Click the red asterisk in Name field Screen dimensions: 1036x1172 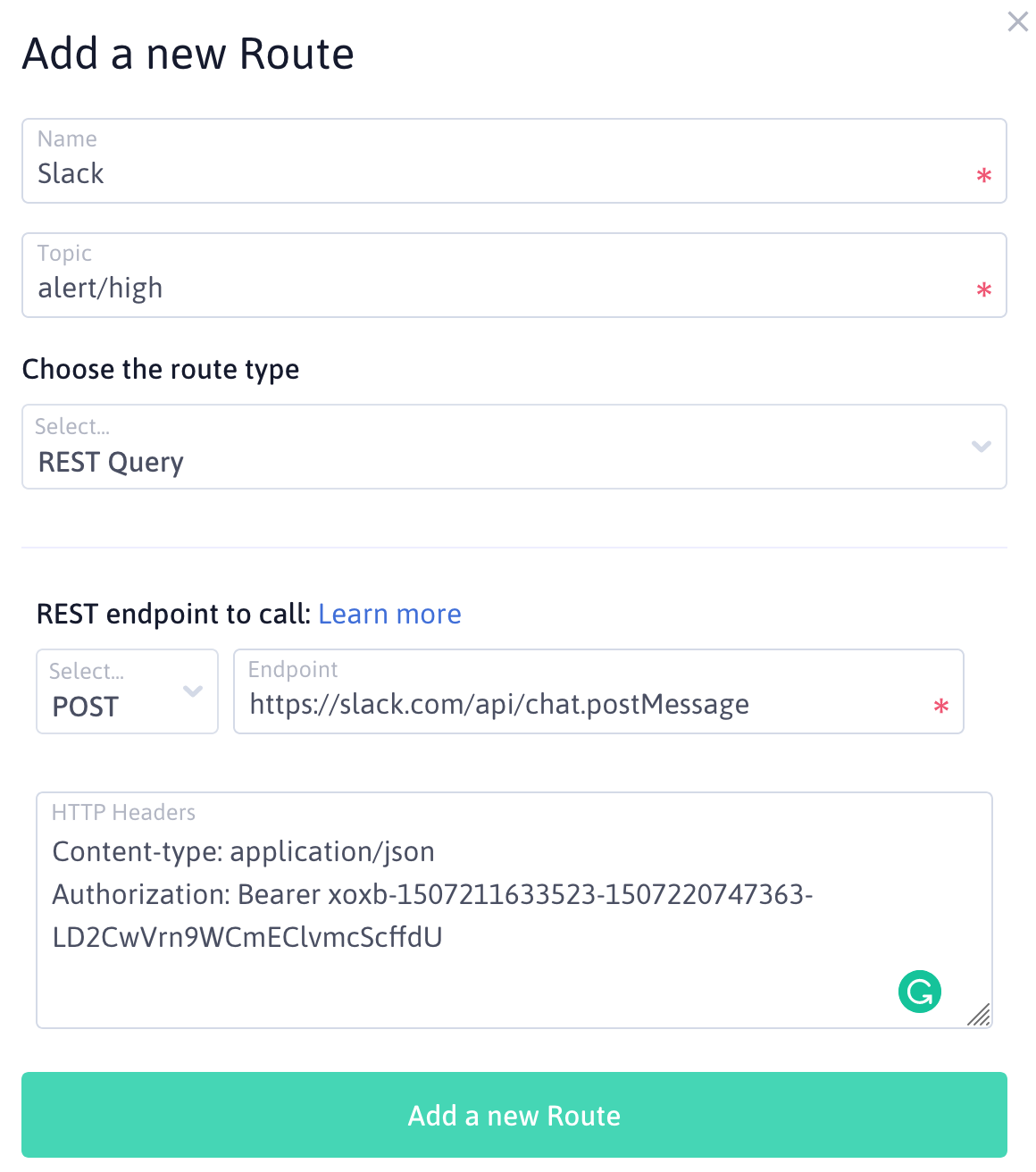(x=983, y=175)
